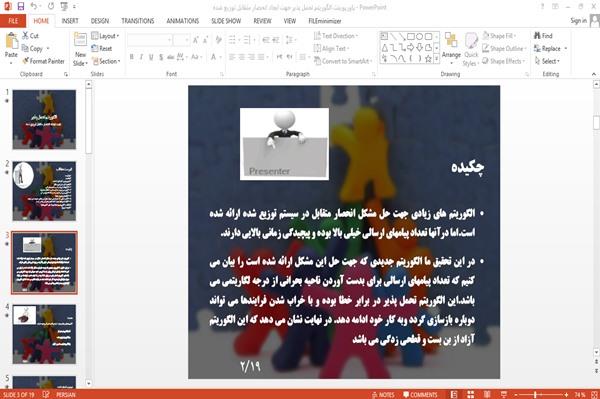This screenshot has height=399, width=600.
Task: Switch to Normal view in status bar
Action: tap(454, 394)
